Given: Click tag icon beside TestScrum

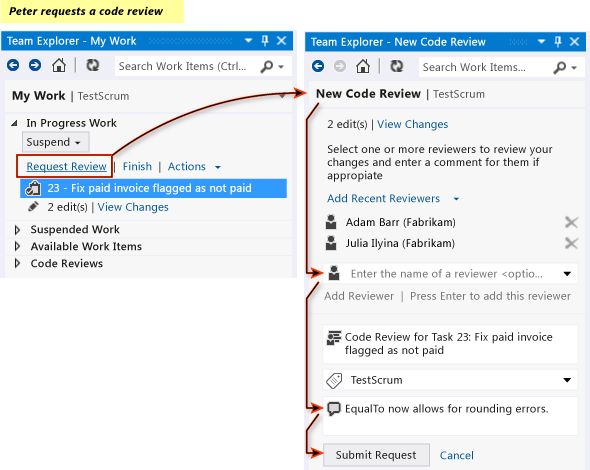Looking at the screenshot, I should tap(334, 380).
